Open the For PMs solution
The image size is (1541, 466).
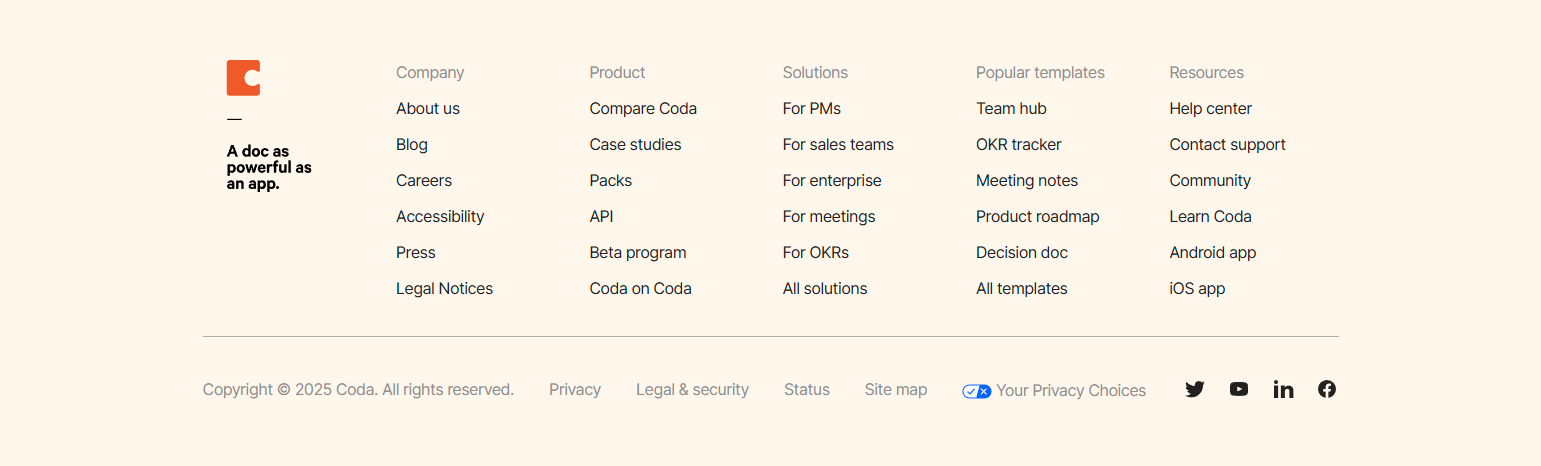812,108
